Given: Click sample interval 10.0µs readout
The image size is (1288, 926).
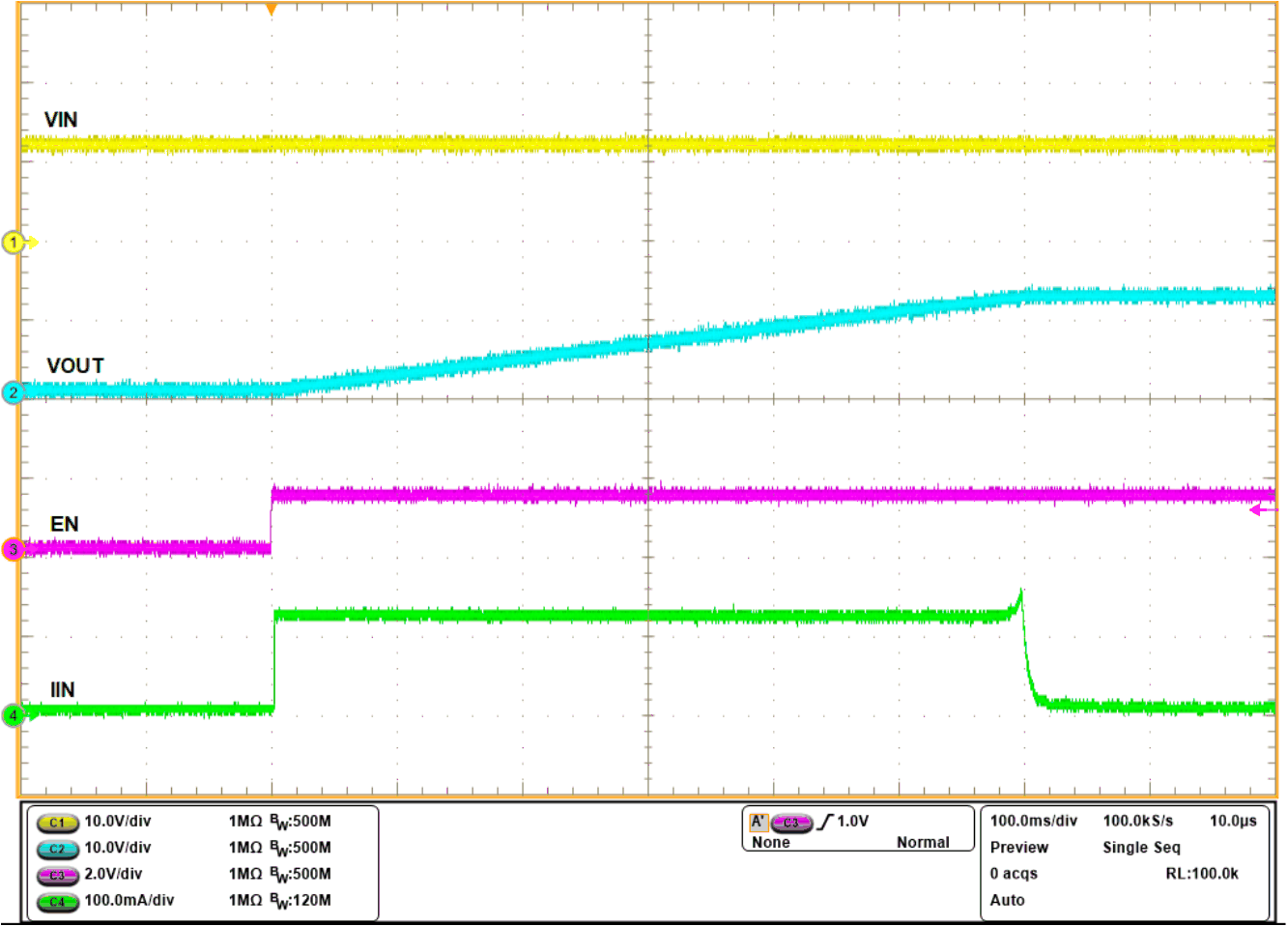Looking at the screenshot, I should [x=1234, y=822].
